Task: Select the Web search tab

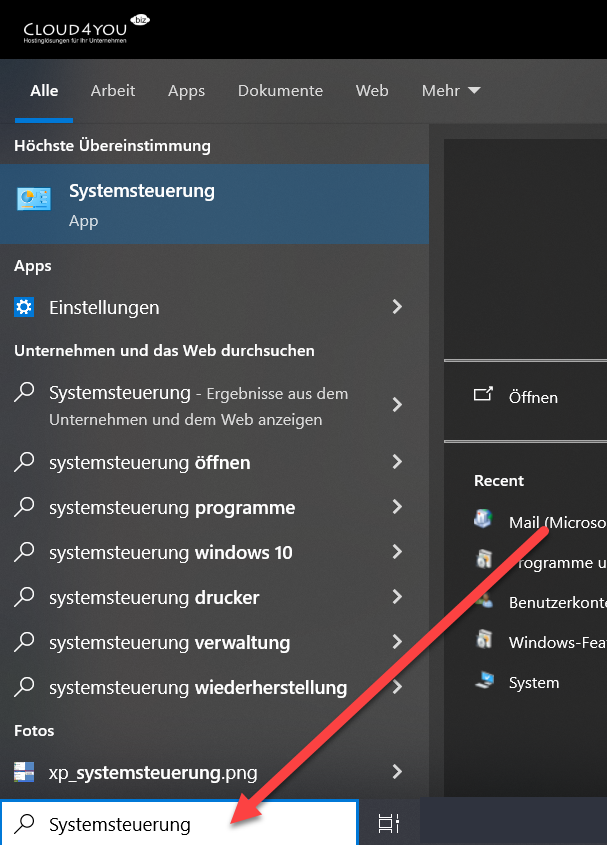Action: (x=372, y=90)
